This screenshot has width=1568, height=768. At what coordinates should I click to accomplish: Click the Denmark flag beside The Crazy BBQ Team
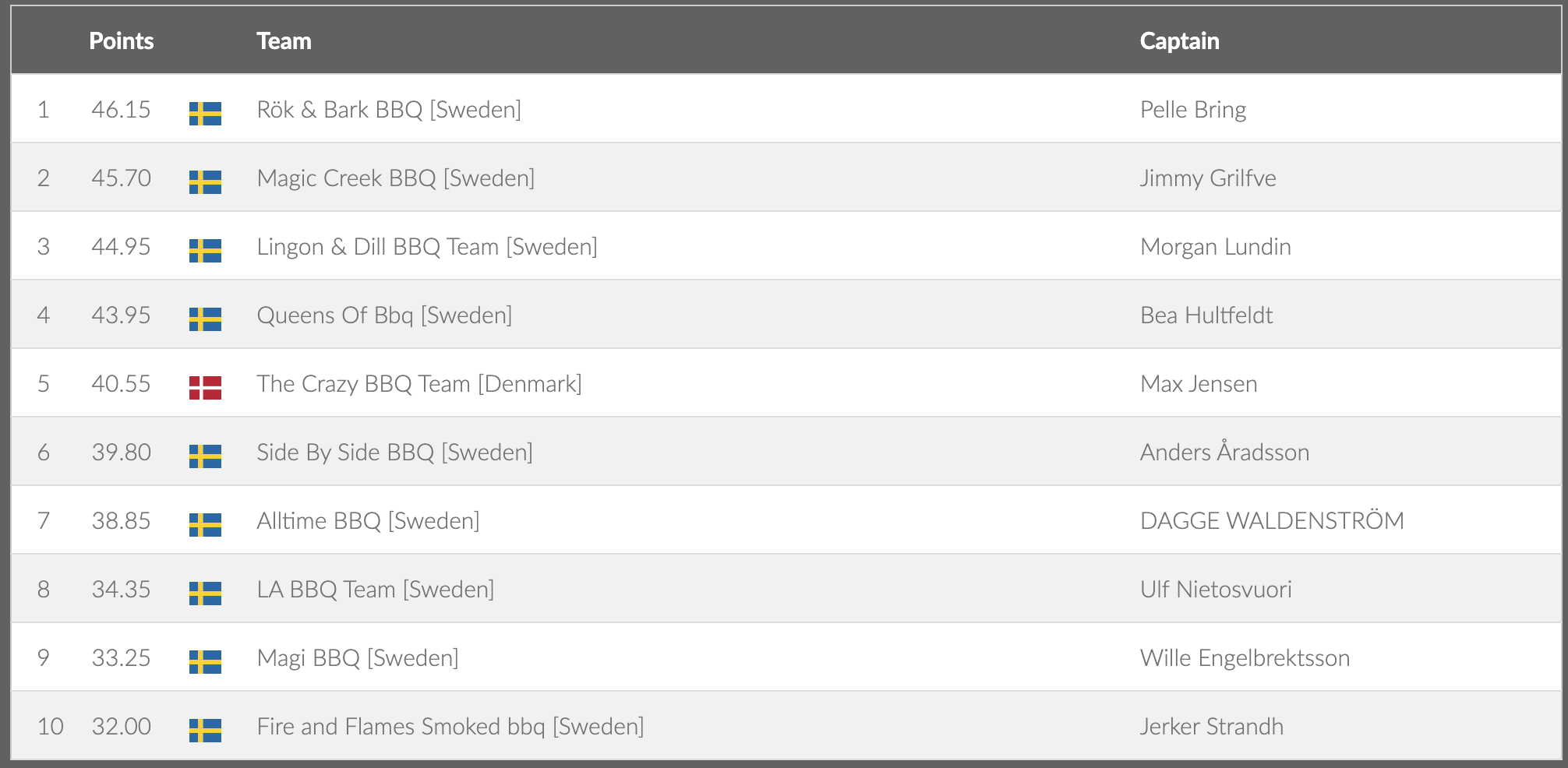205,388
